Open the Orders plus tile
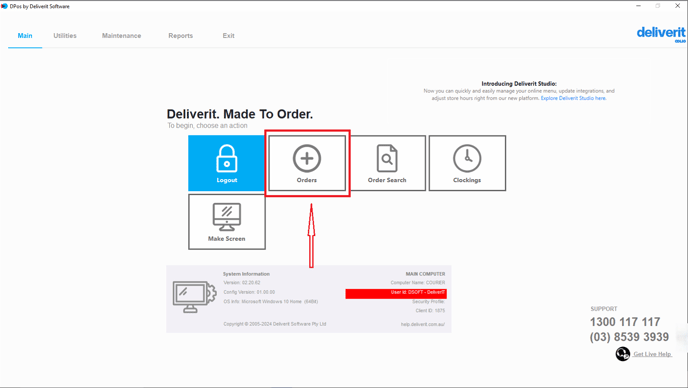The height and width of the screenshot is (388, 688). [x=307, y=163]
